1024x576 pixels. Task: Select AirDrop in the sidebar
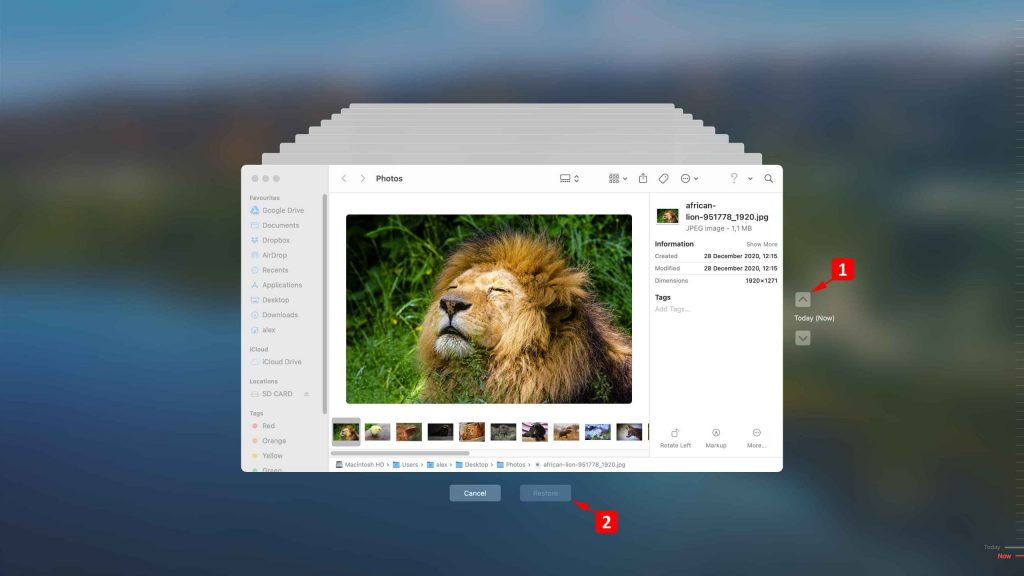[x=269, y=255]
